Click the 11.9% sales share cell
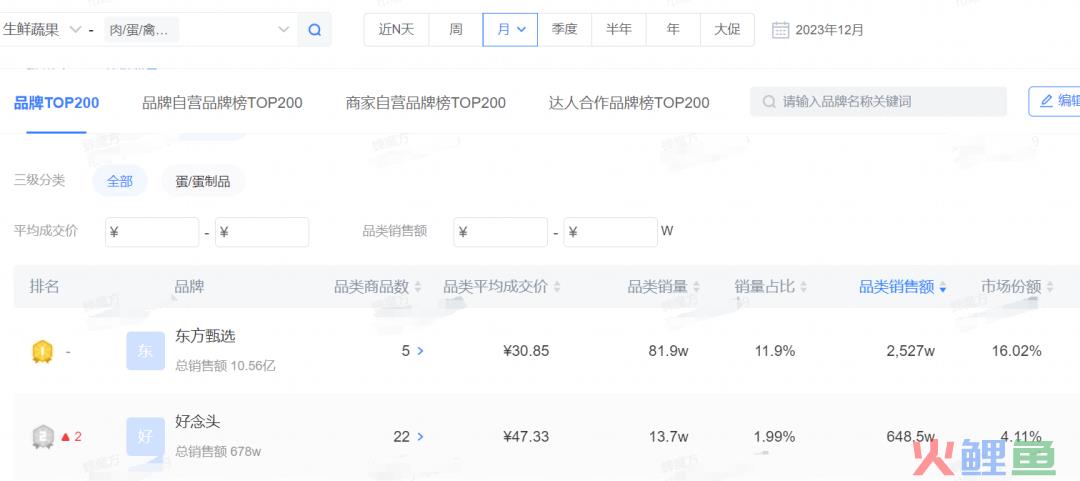The height and width of the screenshot is (481, 1080). point(775,351)
